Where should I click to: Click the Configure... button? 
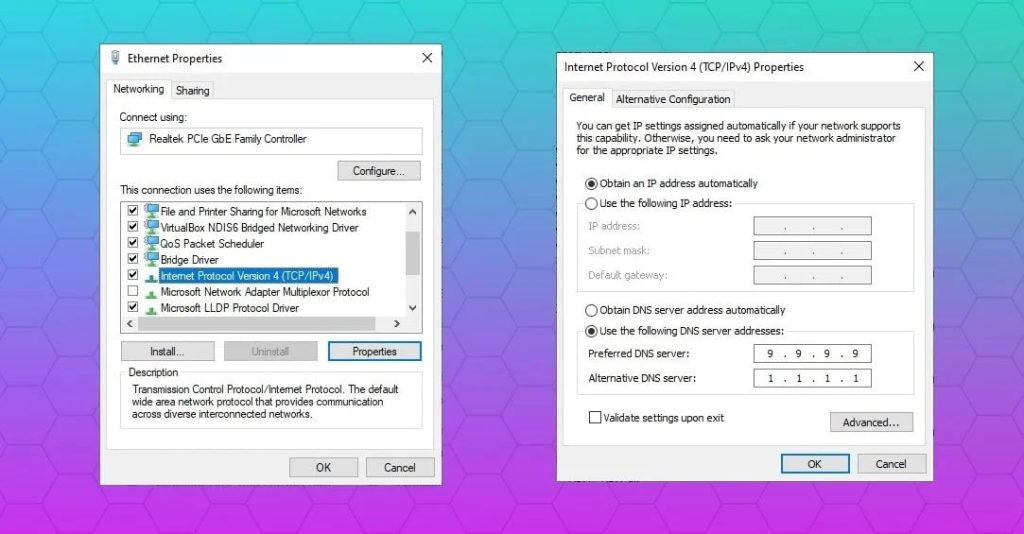pyautogui.click(x=379, y=171)
